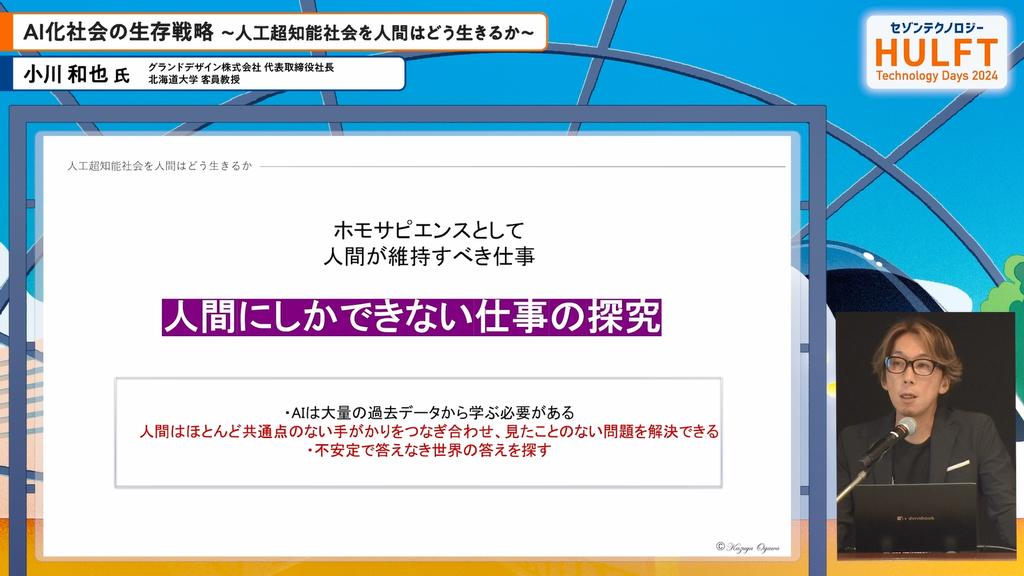Viewport: 1024px width, 576px height.
Task: Click the microphone in the speaker video
Action: coord(900,430)
